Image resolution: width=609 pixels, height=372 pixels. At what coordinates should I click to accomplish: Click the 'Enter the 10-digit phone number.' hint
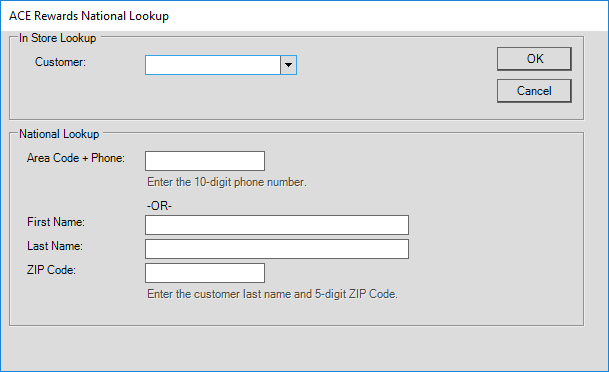point(227,182)
